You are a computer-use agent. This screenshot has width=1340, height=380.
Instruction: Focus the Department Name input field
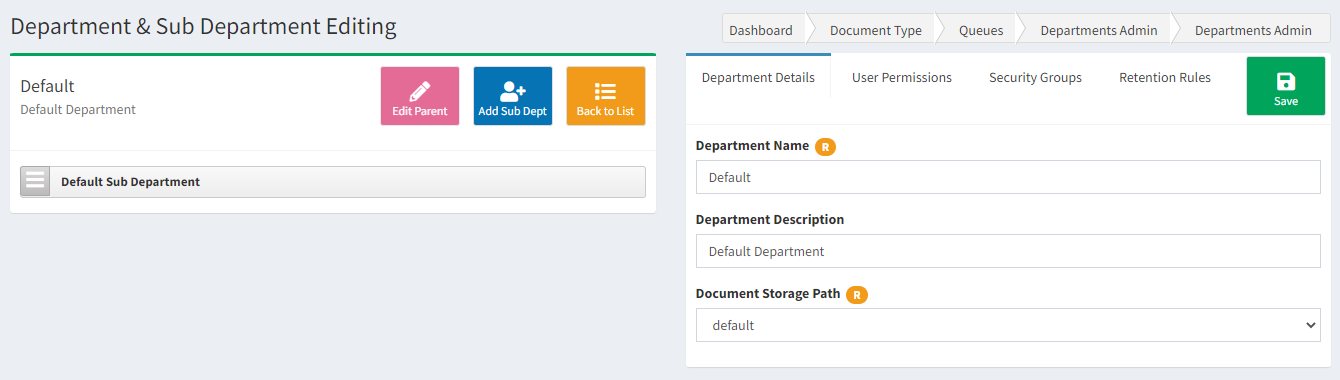(1008, 177)
